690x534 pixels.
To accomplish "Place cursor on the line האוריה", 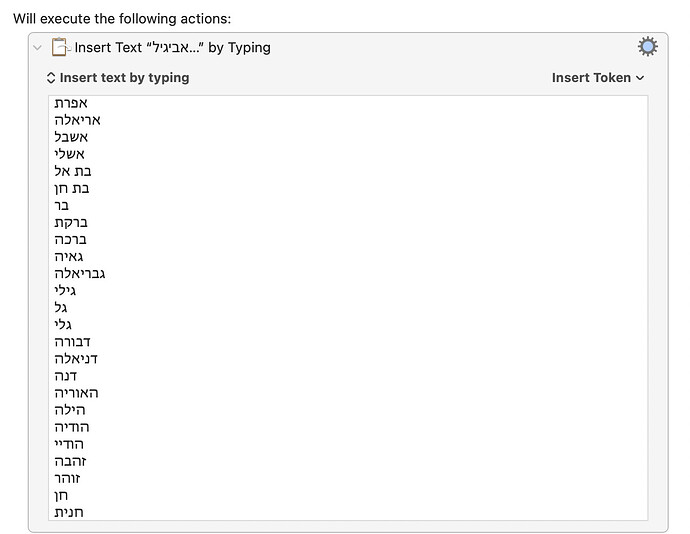I will pos(76,393).
